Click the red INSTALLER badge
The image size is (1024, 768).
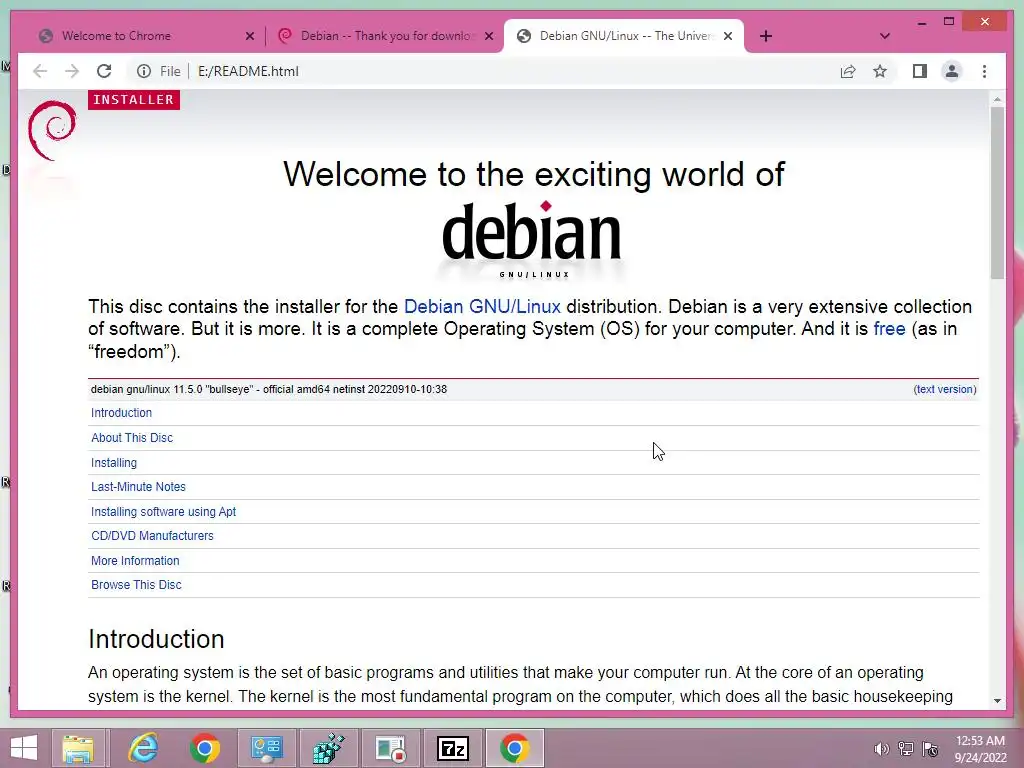point(134,100)
